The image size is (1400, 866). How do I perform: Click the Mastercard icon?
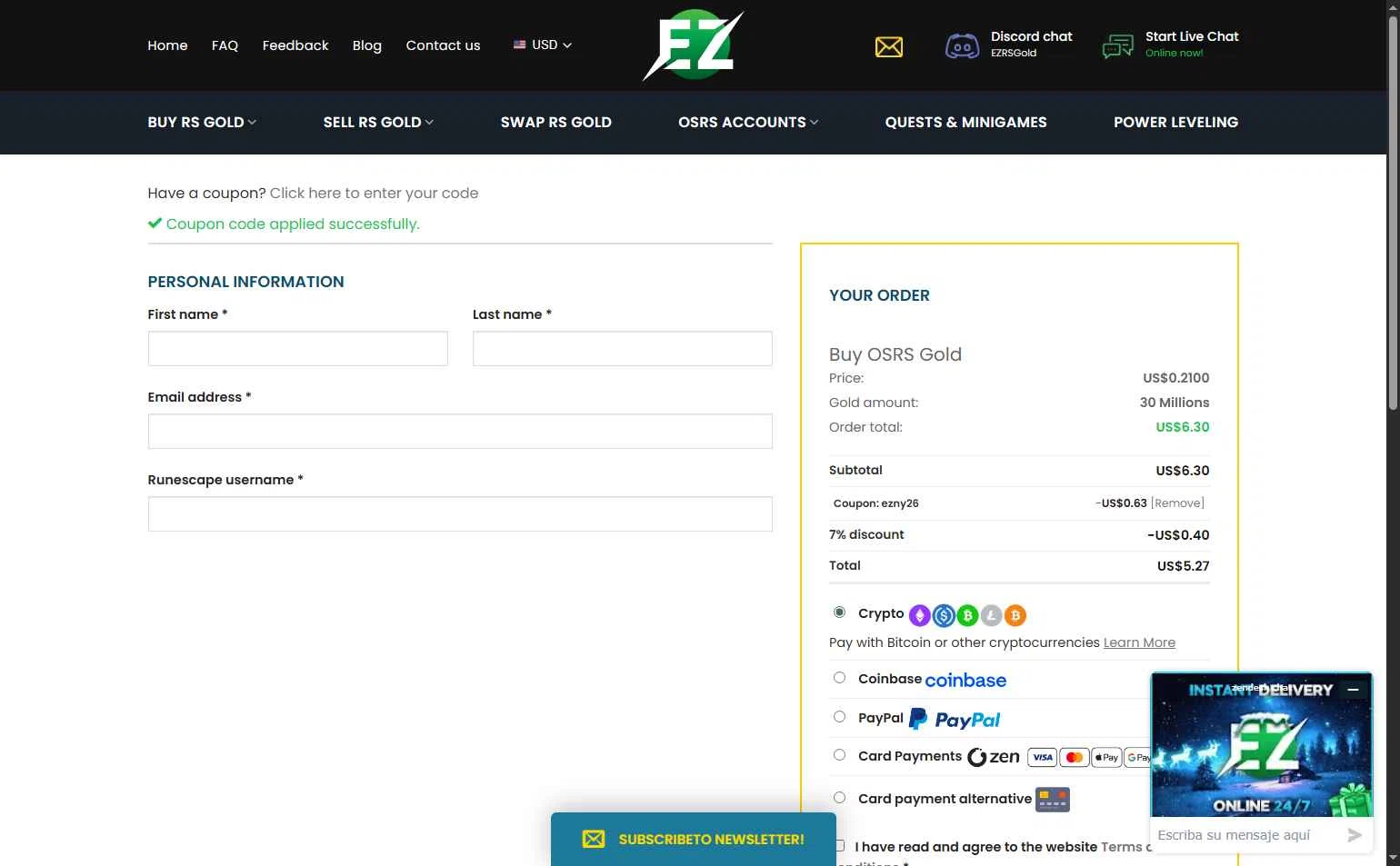tap(1075, 757)
